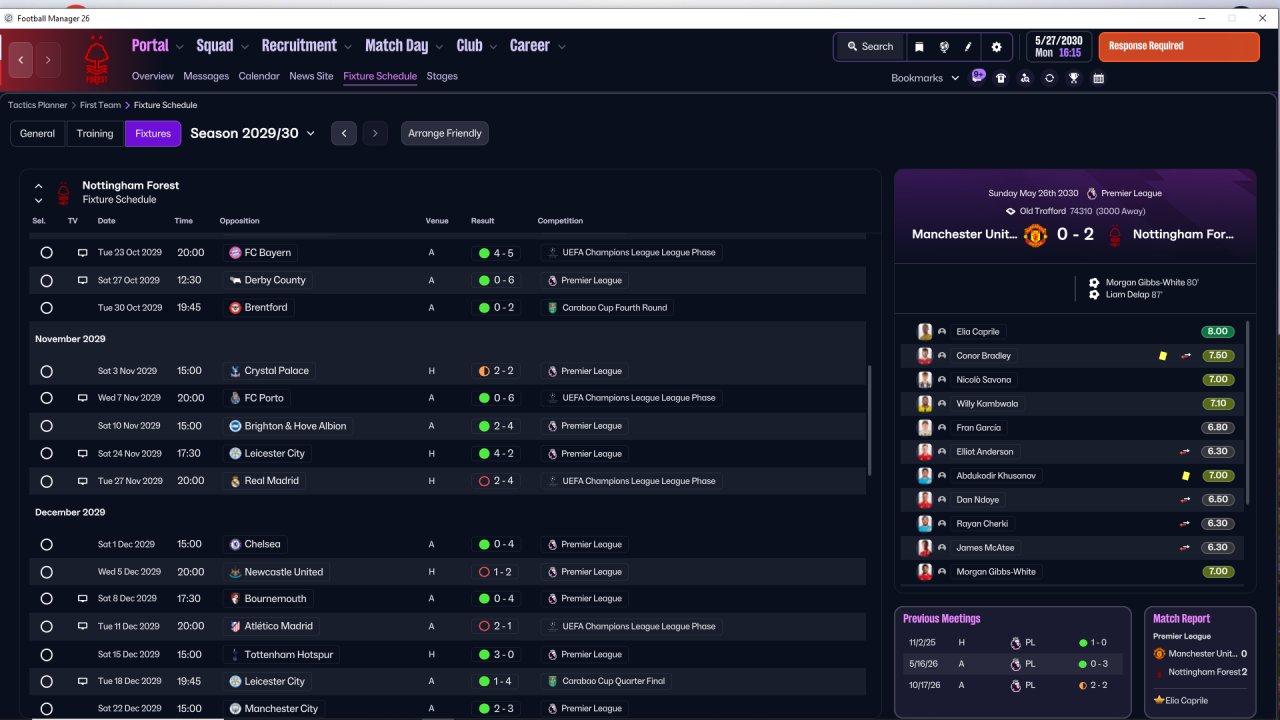The image size is (1280, 720).
Task: Open the Squad dropdown menu
Action: click(x=223, y=46)
